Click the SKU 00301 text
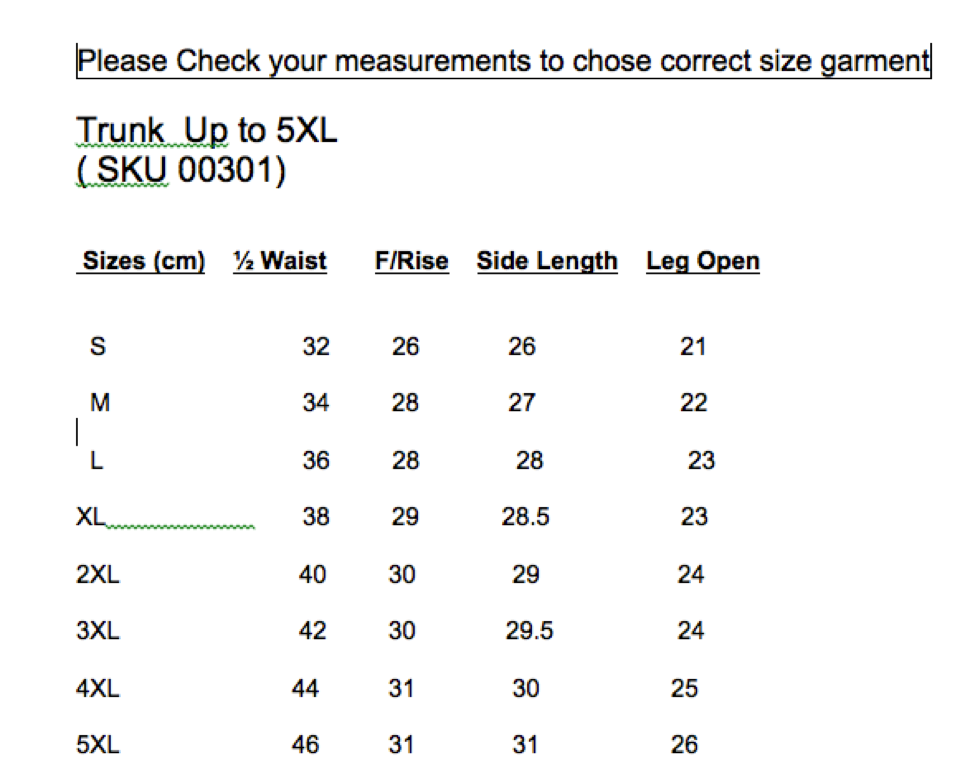 click(181, 172)
